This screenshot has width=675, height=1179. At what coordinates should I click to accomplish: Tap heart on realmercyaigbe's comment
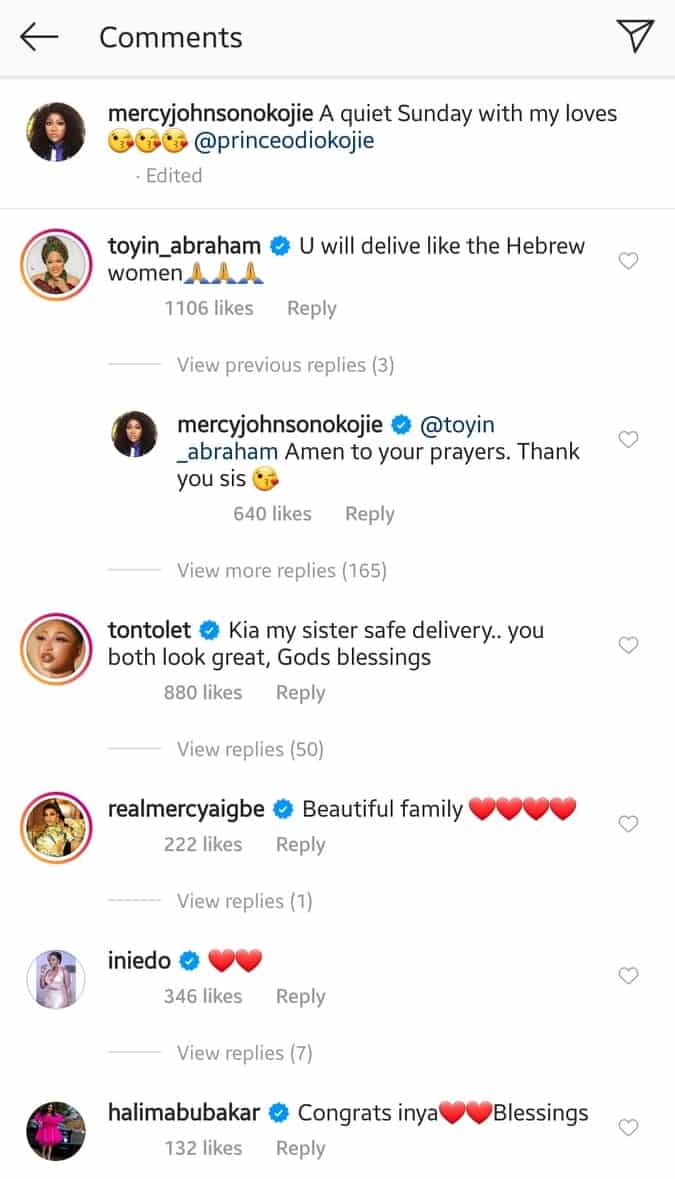pyautogui.click(x=628, y=824)
